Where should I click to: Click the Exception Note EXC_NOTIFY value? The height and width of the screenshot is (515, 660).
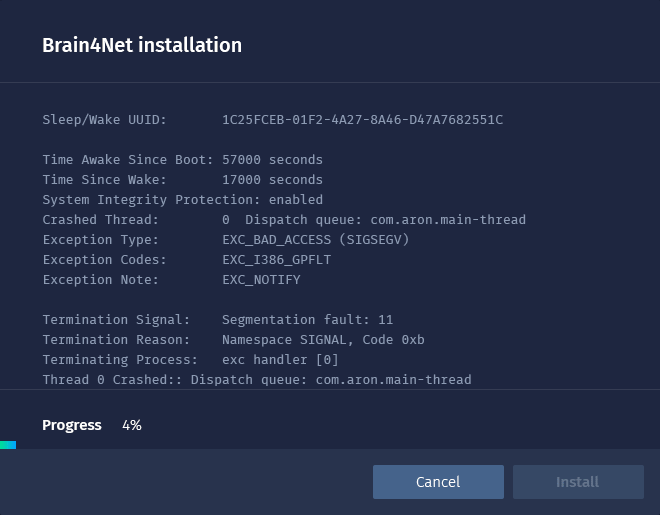pyautogui.click(x=260, y=280)
